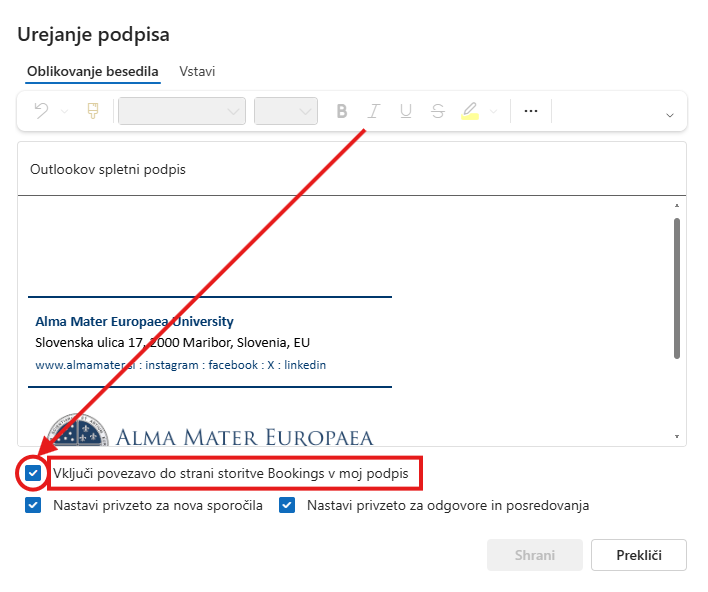Image resolution: width=708 pixels, height=592 pixels.
Task: Click the signature name field Outlookov spletni podpis
Action: point(352,169)
